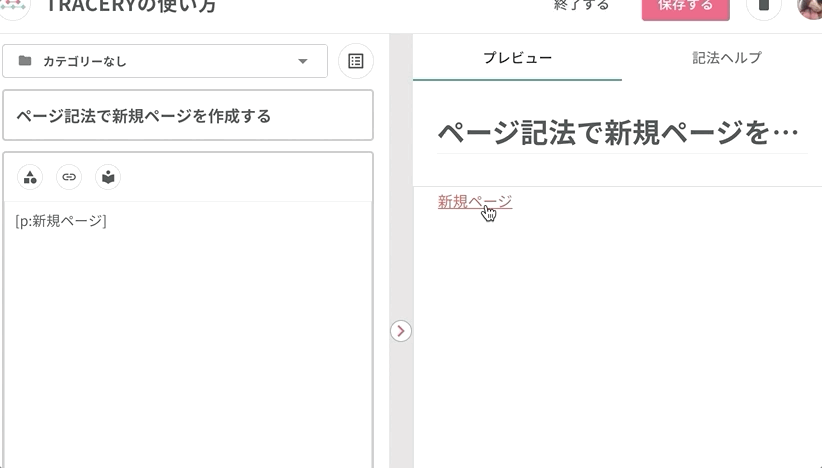Collapse the preview pane with the chevron arrow

click(401, 331)
